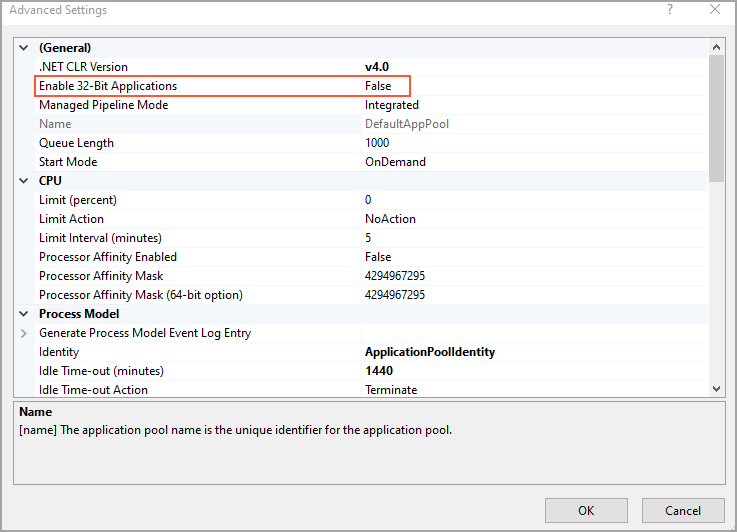Select the Managed Pipeline Mode value

click(391, 105)
